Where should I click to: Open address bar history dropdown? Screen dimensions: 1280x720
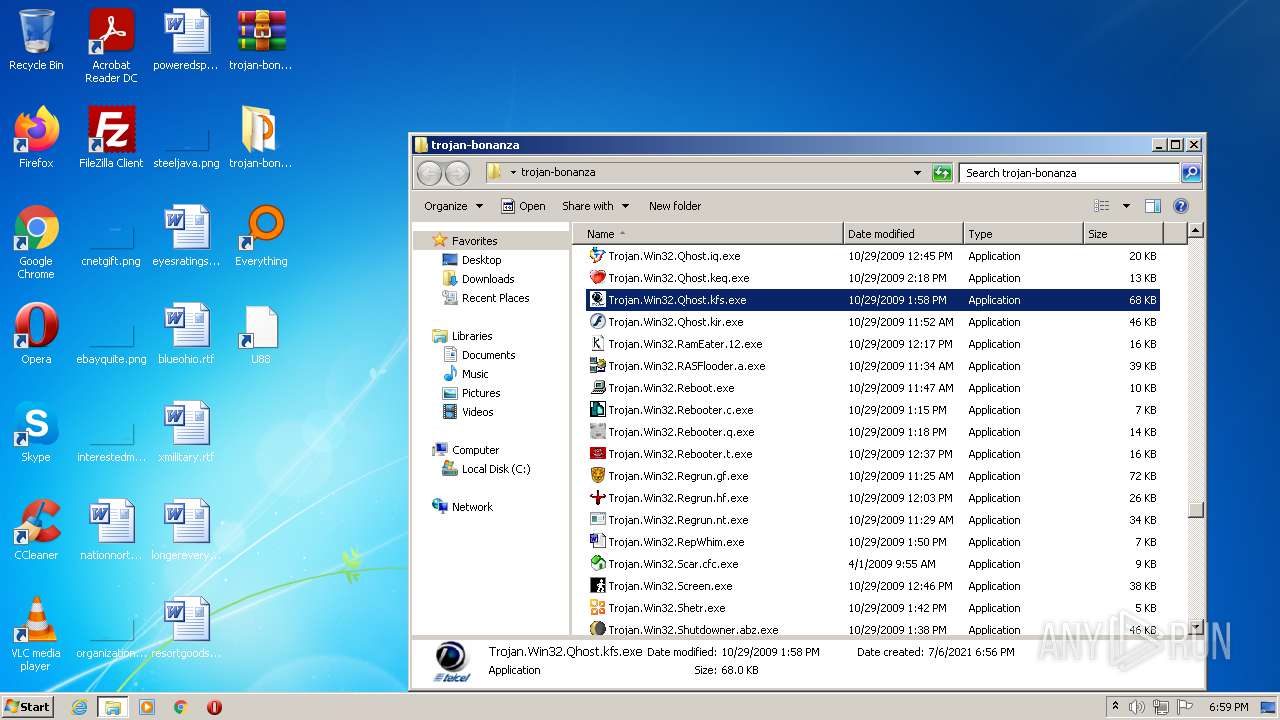917,173
